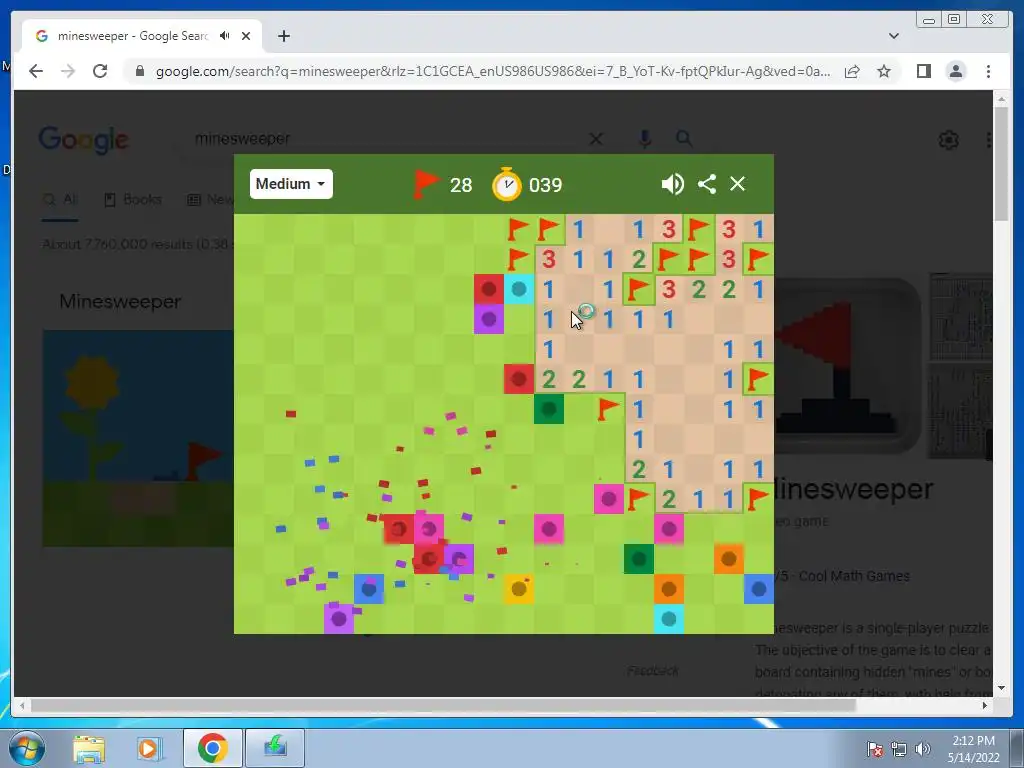The image size is (1024, 768).
Task: Reload the current Chrome page
Action: (100, 71)
